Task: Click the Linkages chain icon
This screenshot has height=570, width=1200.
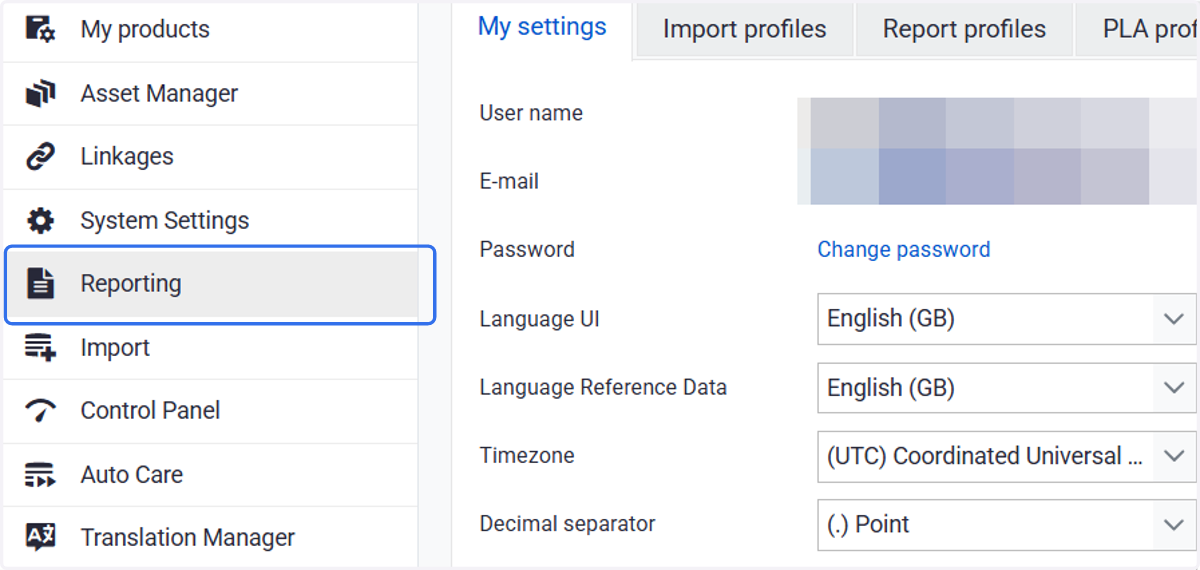Action: coord(40,157)
